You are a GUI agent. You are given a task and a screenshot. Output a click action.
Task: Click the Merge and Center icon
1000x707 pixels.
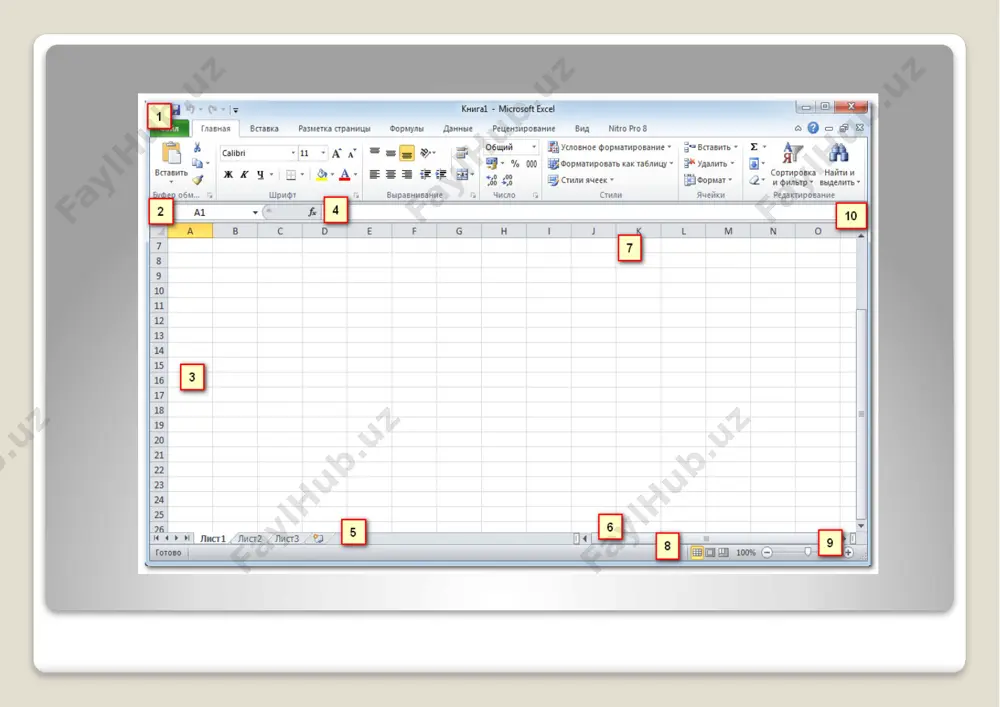462,174
